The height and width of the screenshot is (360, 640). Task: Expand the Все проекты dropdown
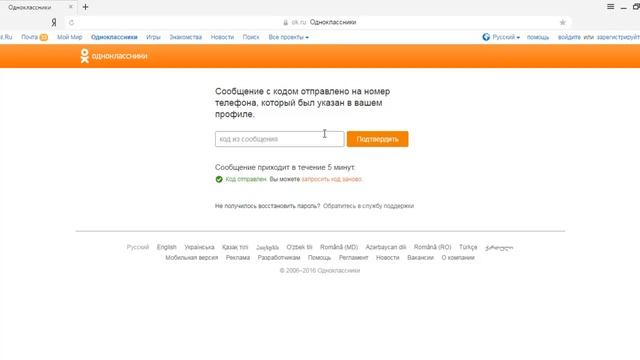click(288, 37)
